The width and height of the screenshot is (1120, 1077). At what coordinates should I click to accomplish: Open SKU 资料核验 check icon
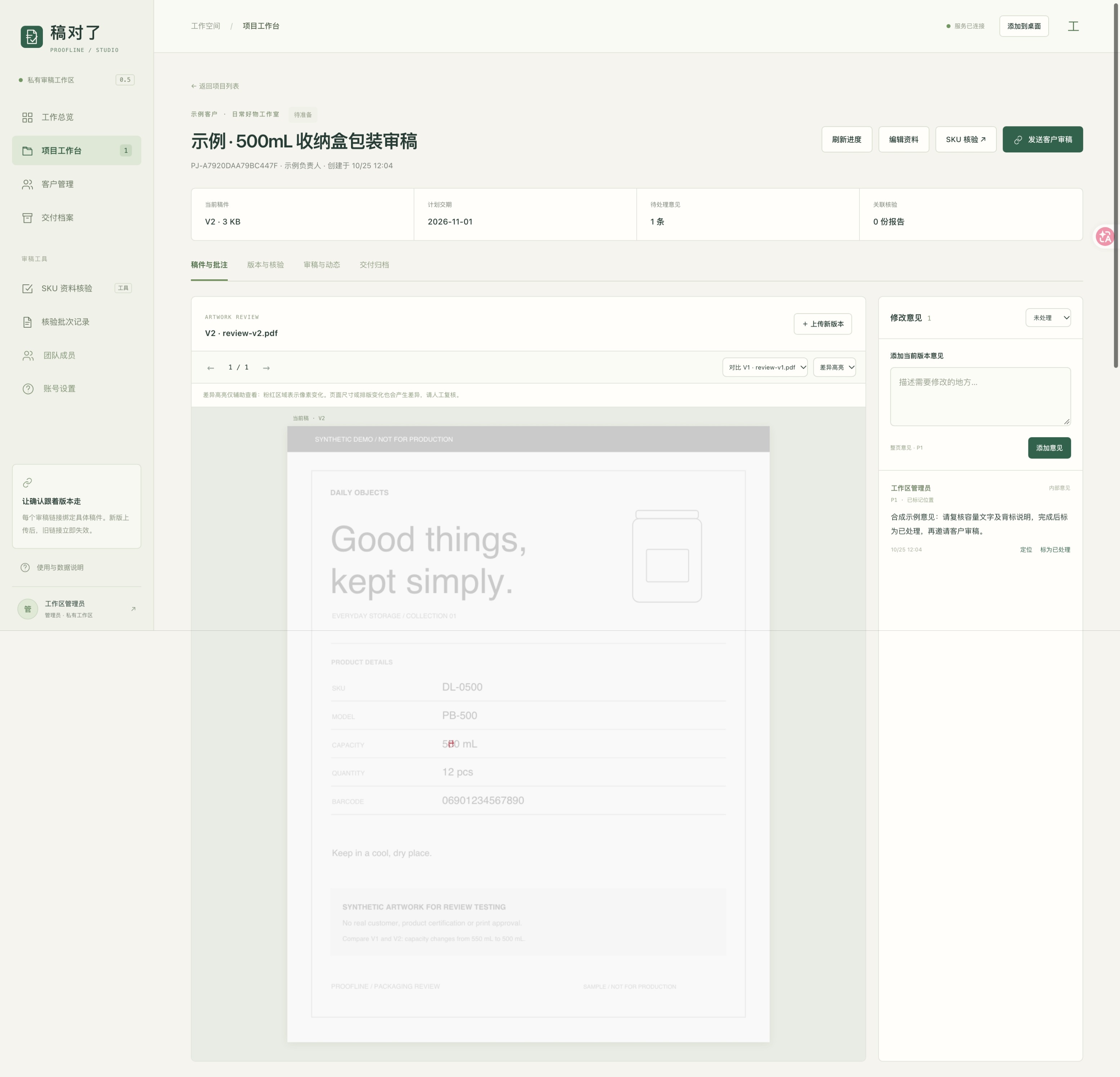pyautogui.click(x=27, y=289)
